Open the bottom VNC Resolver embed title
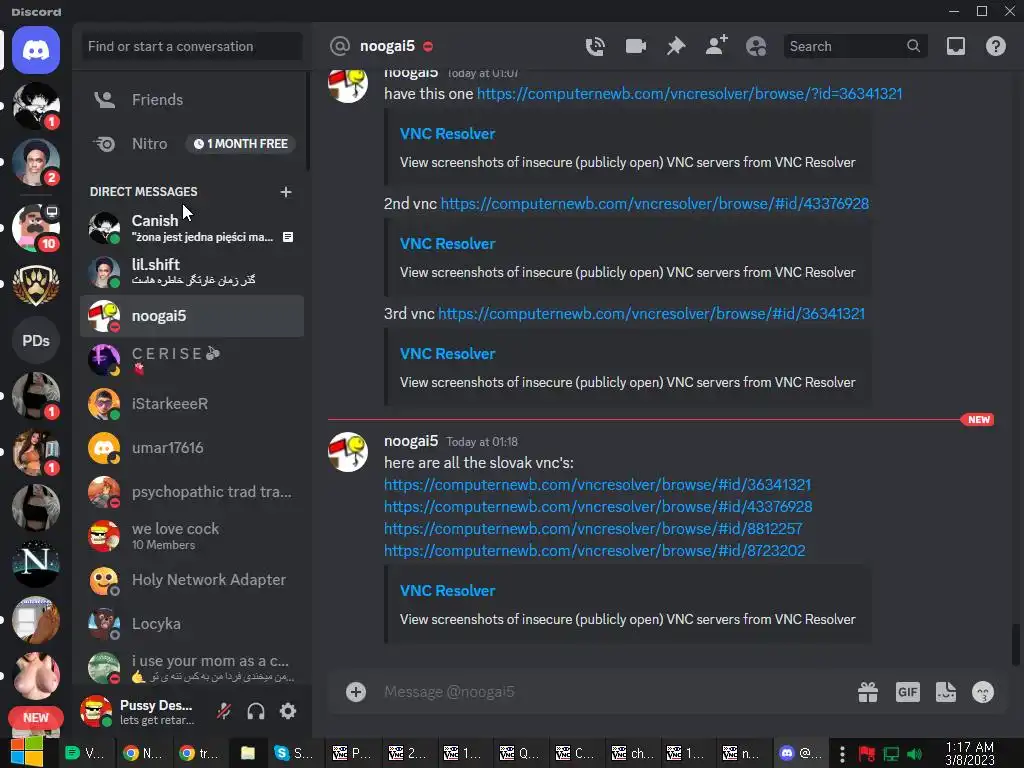Screen dimensions: 1024x768 pos(447,590)
